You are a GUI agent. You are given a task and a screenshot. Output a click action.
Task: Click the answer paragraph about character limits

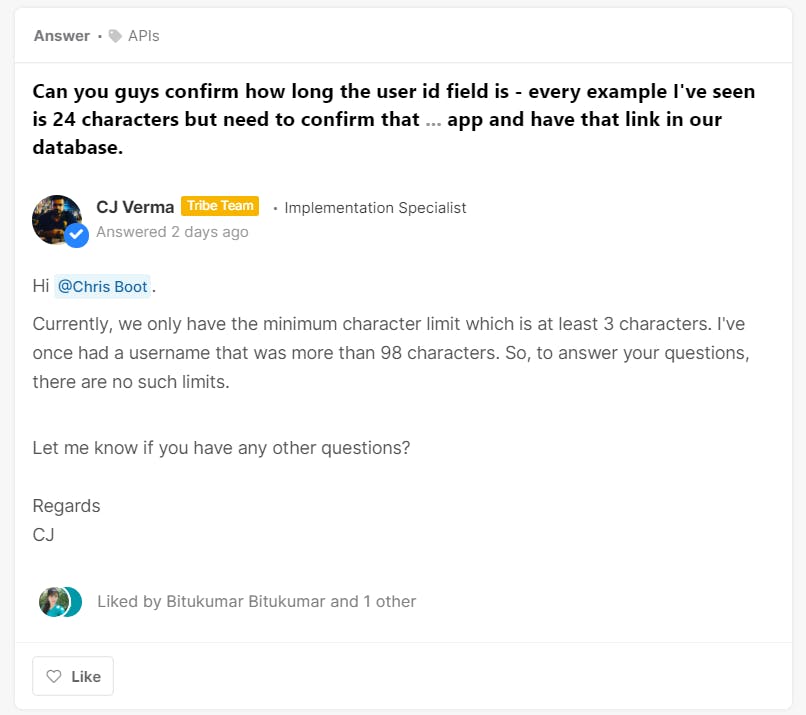tap(390, 353)
